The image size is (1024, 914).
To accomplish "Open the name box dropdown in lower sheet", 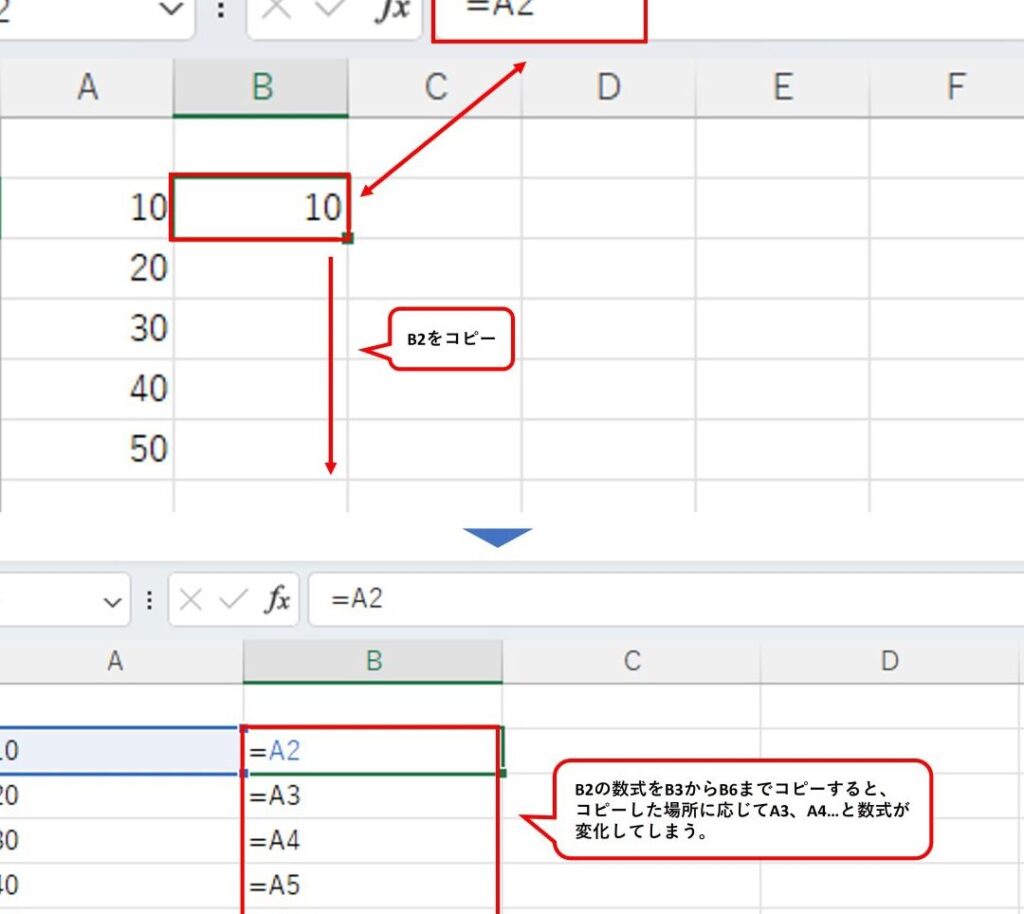I will [x=113, y=601].
